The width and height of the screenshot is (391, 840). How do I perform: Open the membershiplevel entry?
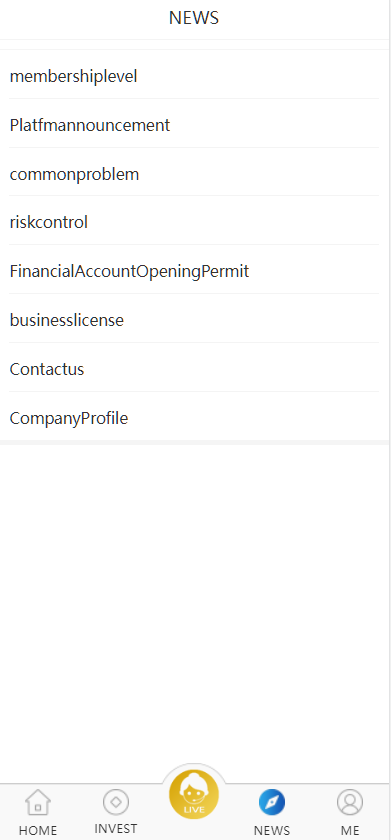coord(194,77)
